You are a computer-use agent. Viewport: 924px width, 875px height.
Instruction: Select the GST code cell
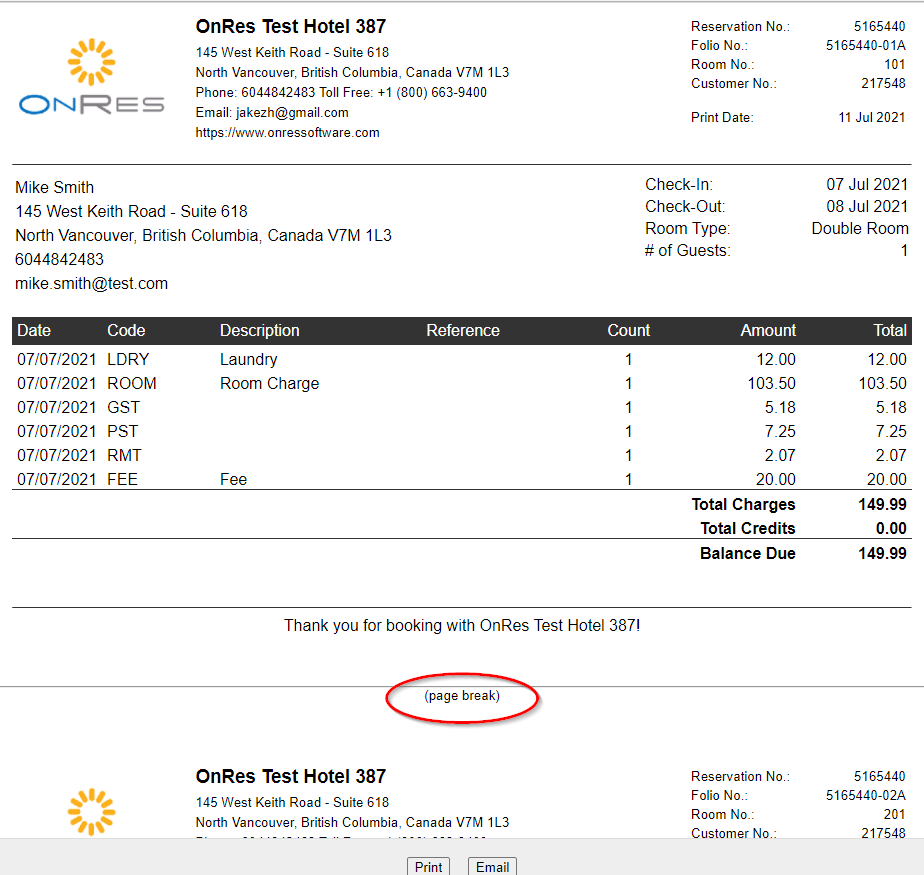point(123,408)
